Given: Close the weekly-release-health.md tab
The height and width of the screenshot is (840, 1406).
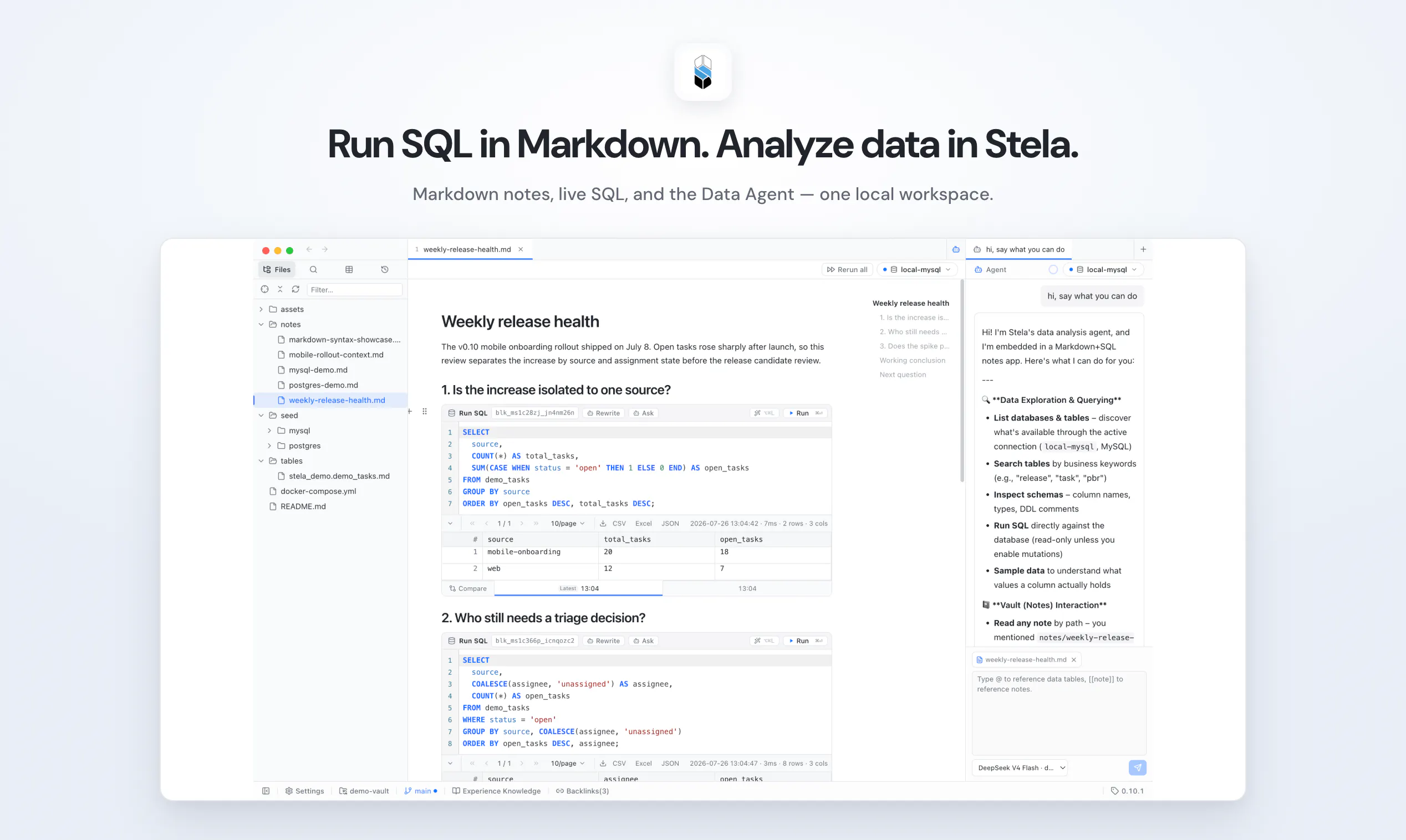Looking at the screenshot, I should [521, 249].
